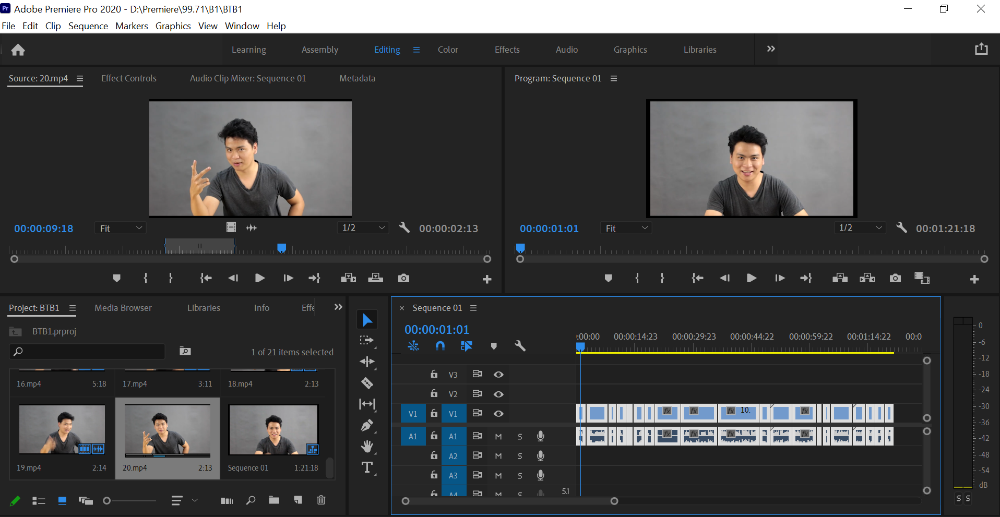Mute audio track A1
This screenshot has height=517, width=1000.
499,437
